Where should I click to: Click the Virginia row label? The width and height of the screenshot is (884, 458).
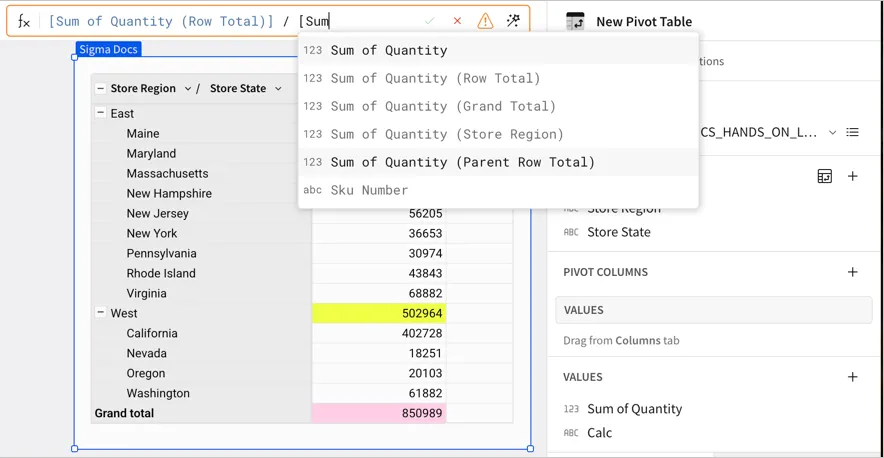147,293
